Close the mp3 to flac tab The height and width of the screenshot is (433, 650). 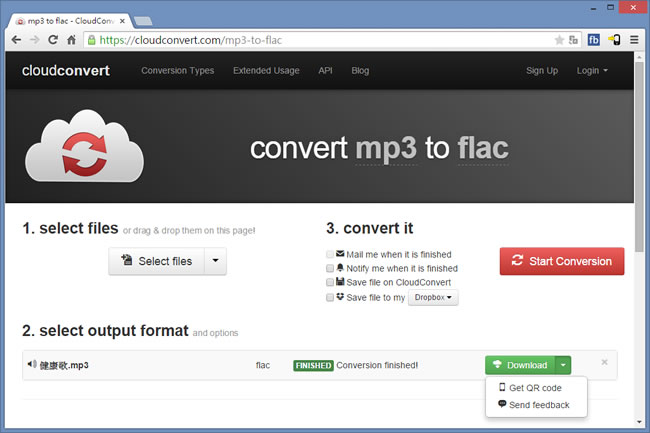(122, 21)
